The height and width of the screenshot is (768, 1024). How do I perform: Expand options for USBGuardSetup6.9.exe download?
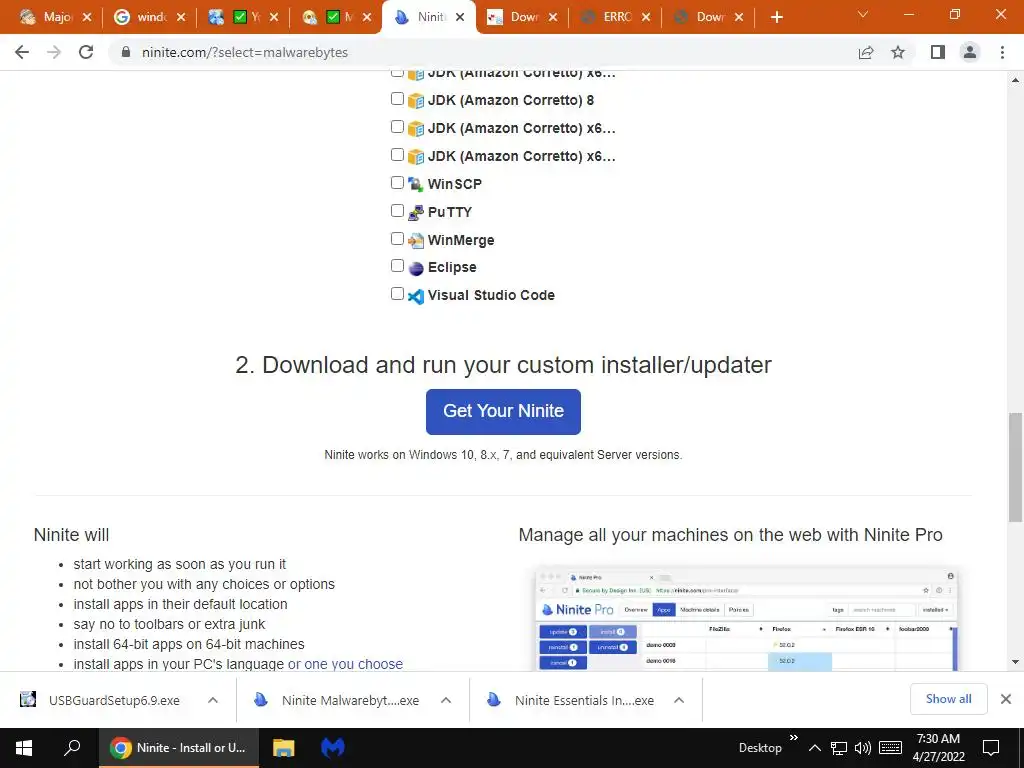[x=213, y=700]
